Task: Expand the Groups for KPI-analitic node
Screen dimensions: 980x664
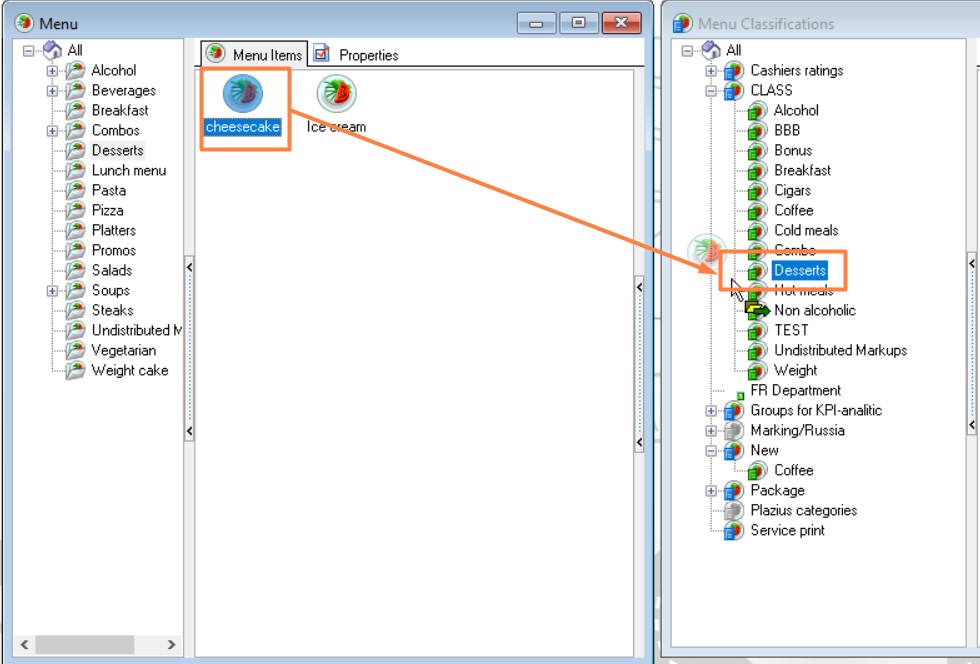Action: tap(711, 411)
